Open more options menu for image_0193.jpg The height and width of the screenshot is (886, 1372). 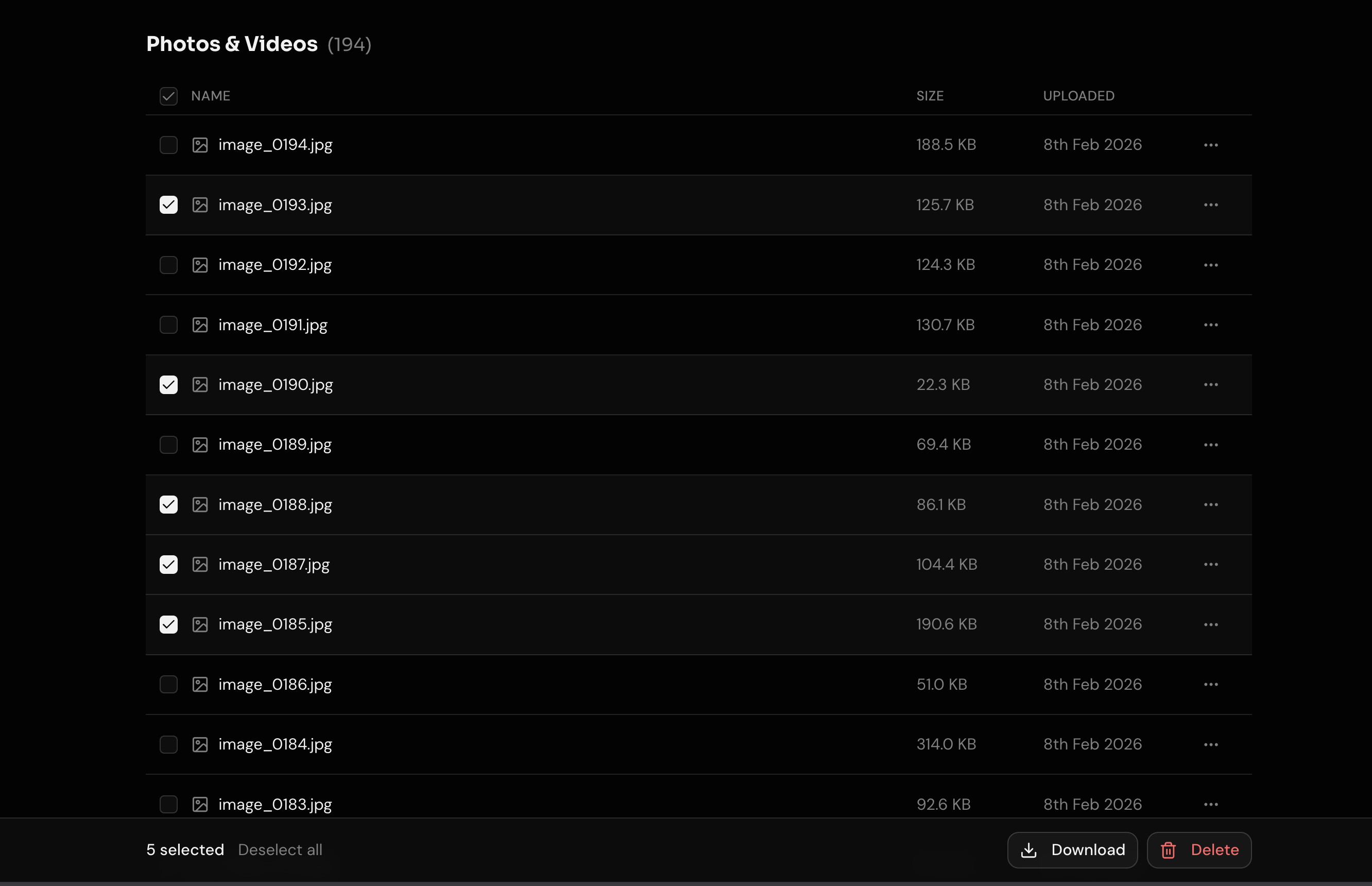click(x=1210, y=205)
